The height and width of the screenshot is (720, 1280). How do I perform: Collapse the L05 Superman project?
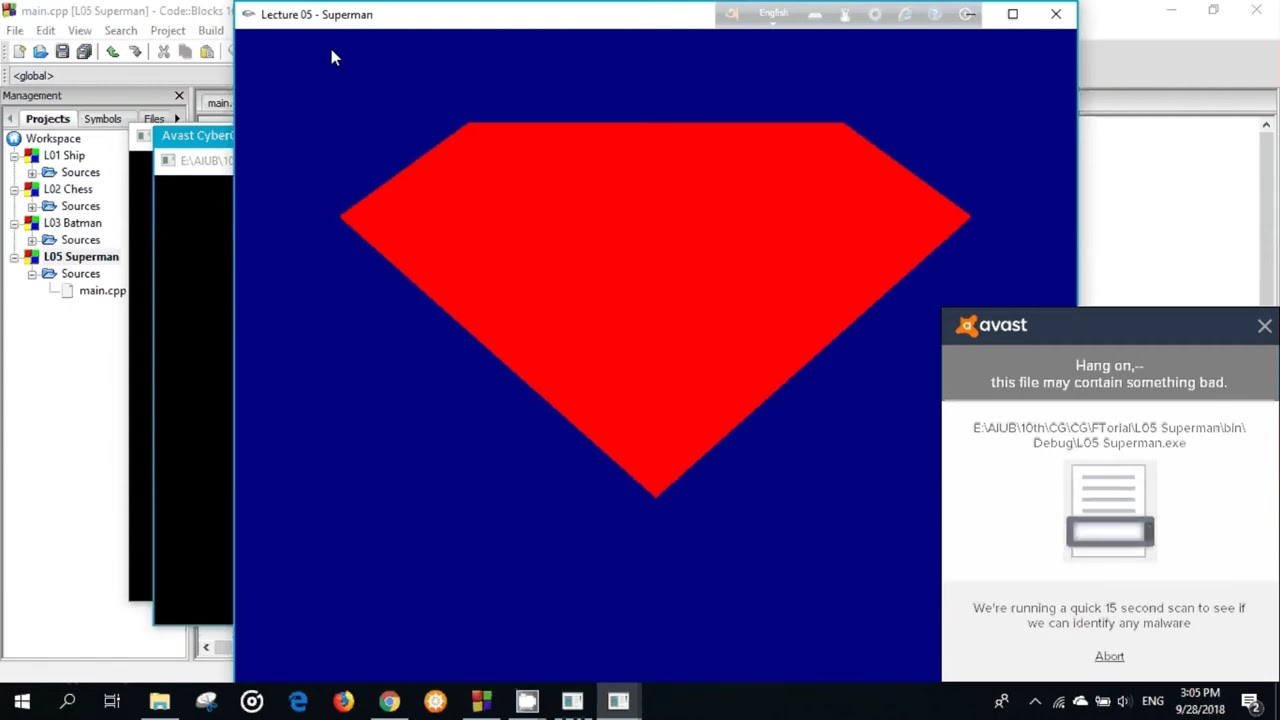click(15, 258)
